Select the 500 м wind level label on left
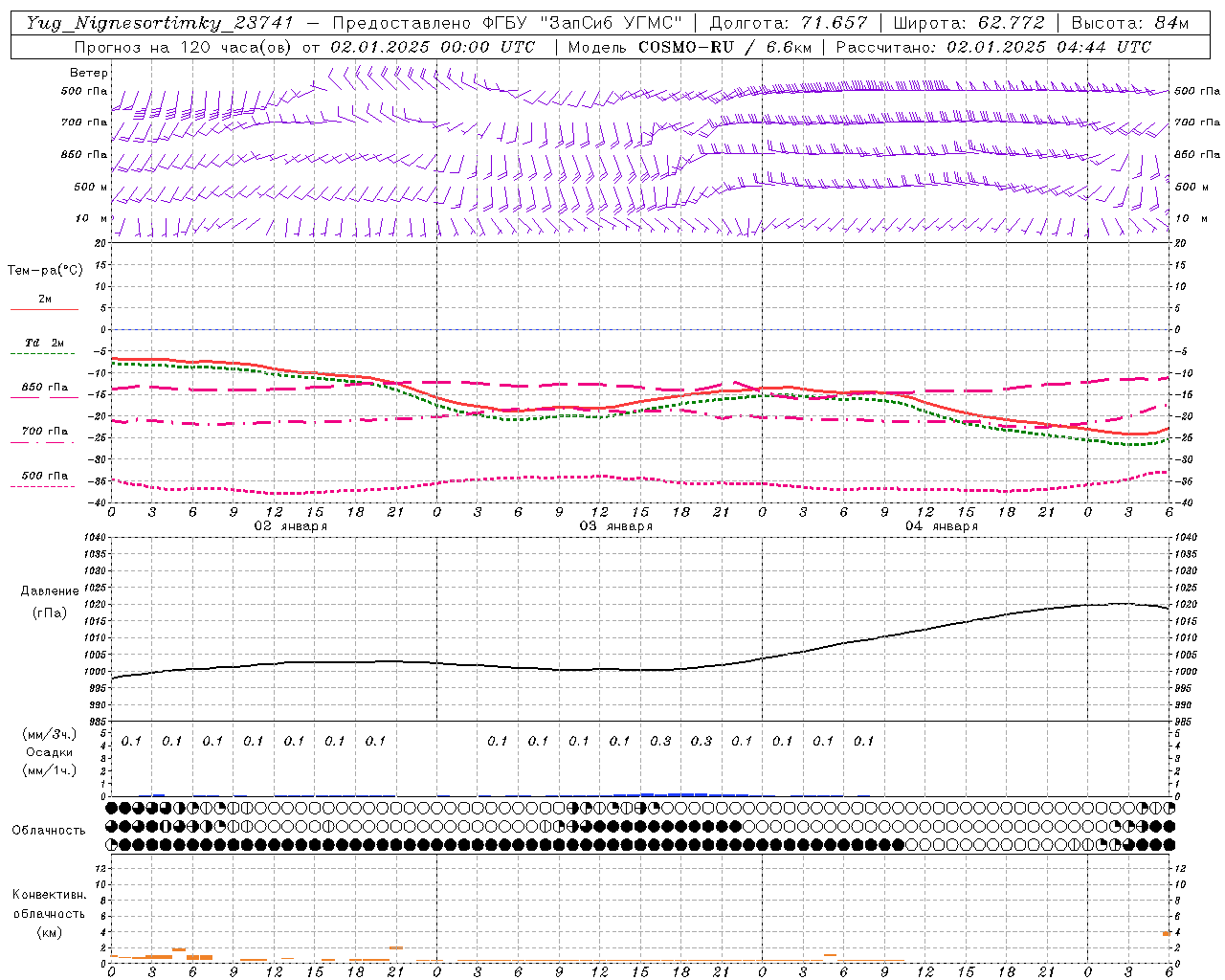1225x980 pixels. click(x=91, y=187)
